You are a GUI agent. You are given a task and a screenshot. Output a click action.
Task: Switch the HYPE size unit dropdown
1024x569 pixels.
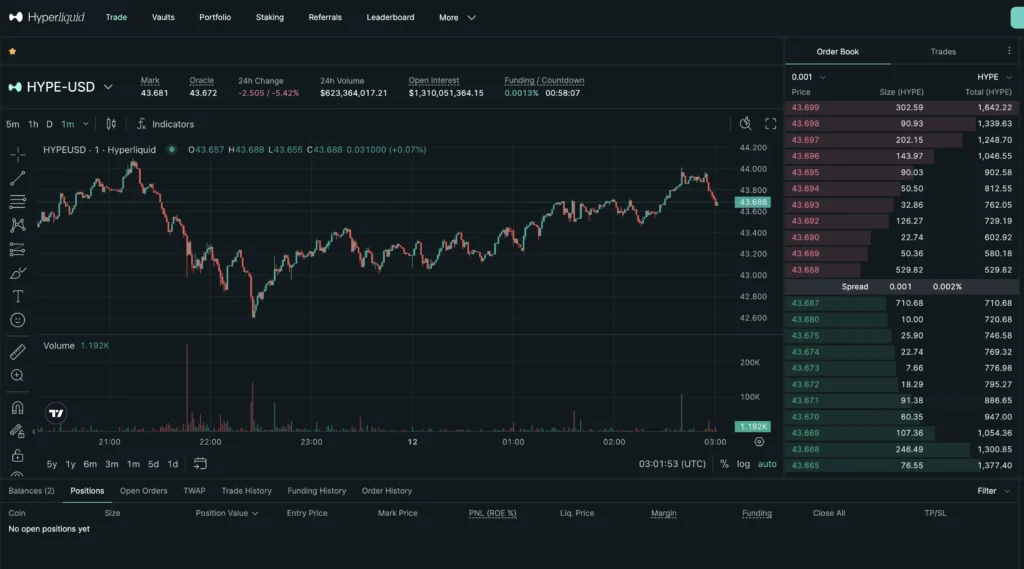point(994,77)
